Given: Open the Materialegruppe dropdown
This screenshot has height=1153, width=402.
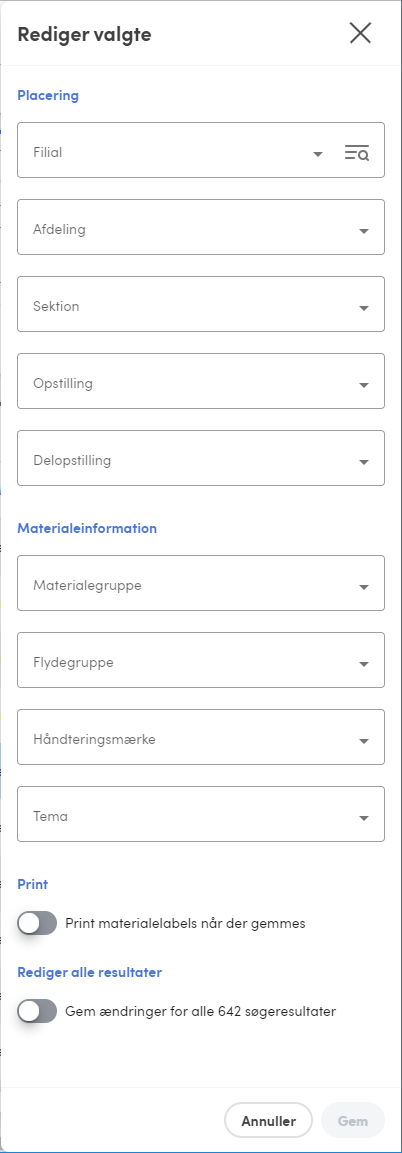Looking at the screenshot, I should 201,583.
